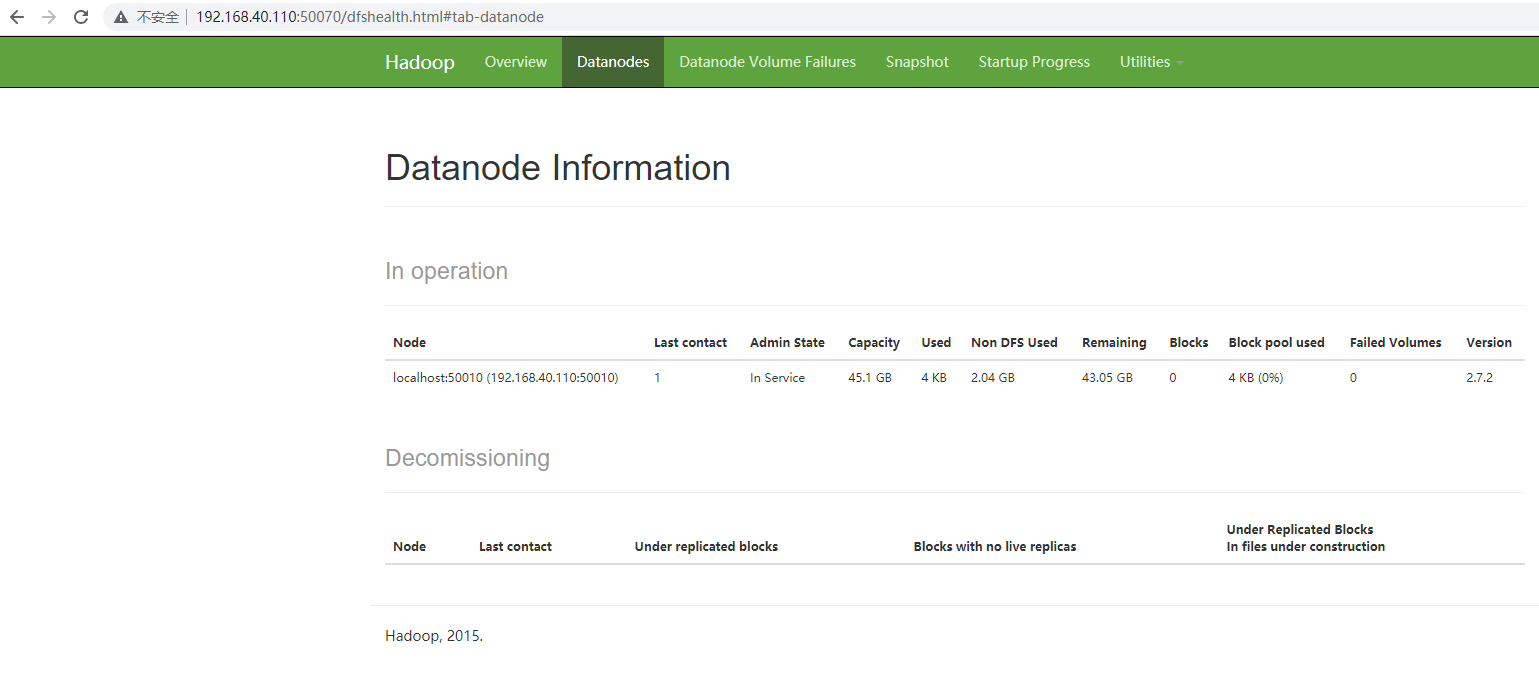Click the In Service admin state cell
The image size is (1539, 681).
point(777,378)
